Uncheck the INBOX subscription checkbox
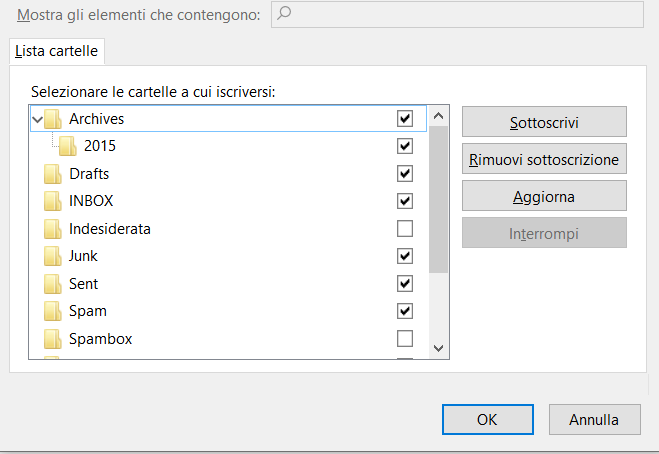Viewport: 659px width, 454px height. pyautogui.click(x=405, y=201)
